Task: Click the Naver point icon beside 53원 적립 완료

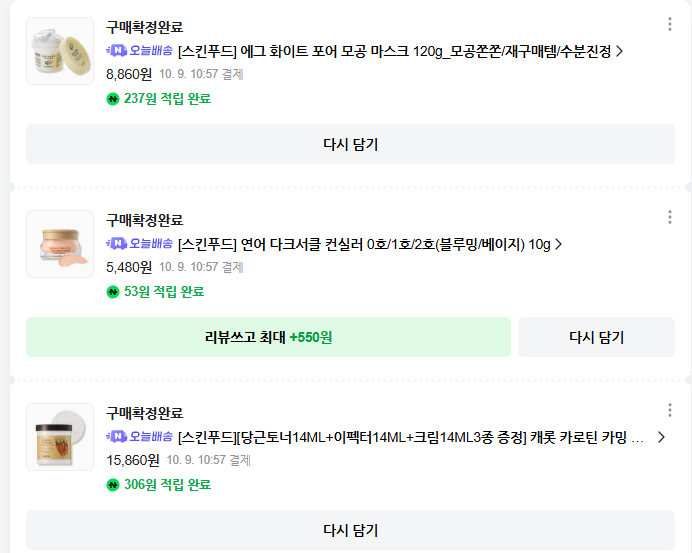Action: 113,292
